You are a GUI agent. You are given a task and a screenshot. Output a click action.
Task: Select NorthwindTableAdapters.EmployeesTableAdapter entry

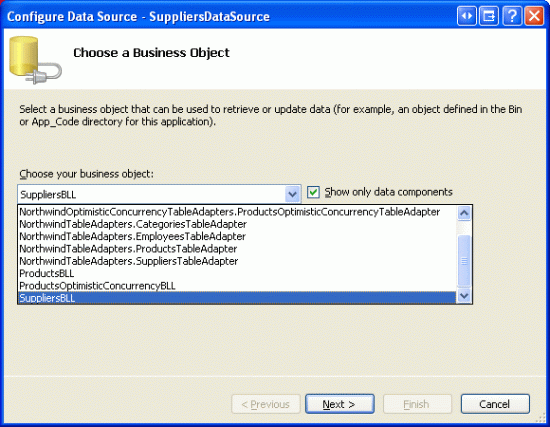(x=237, y=236)
